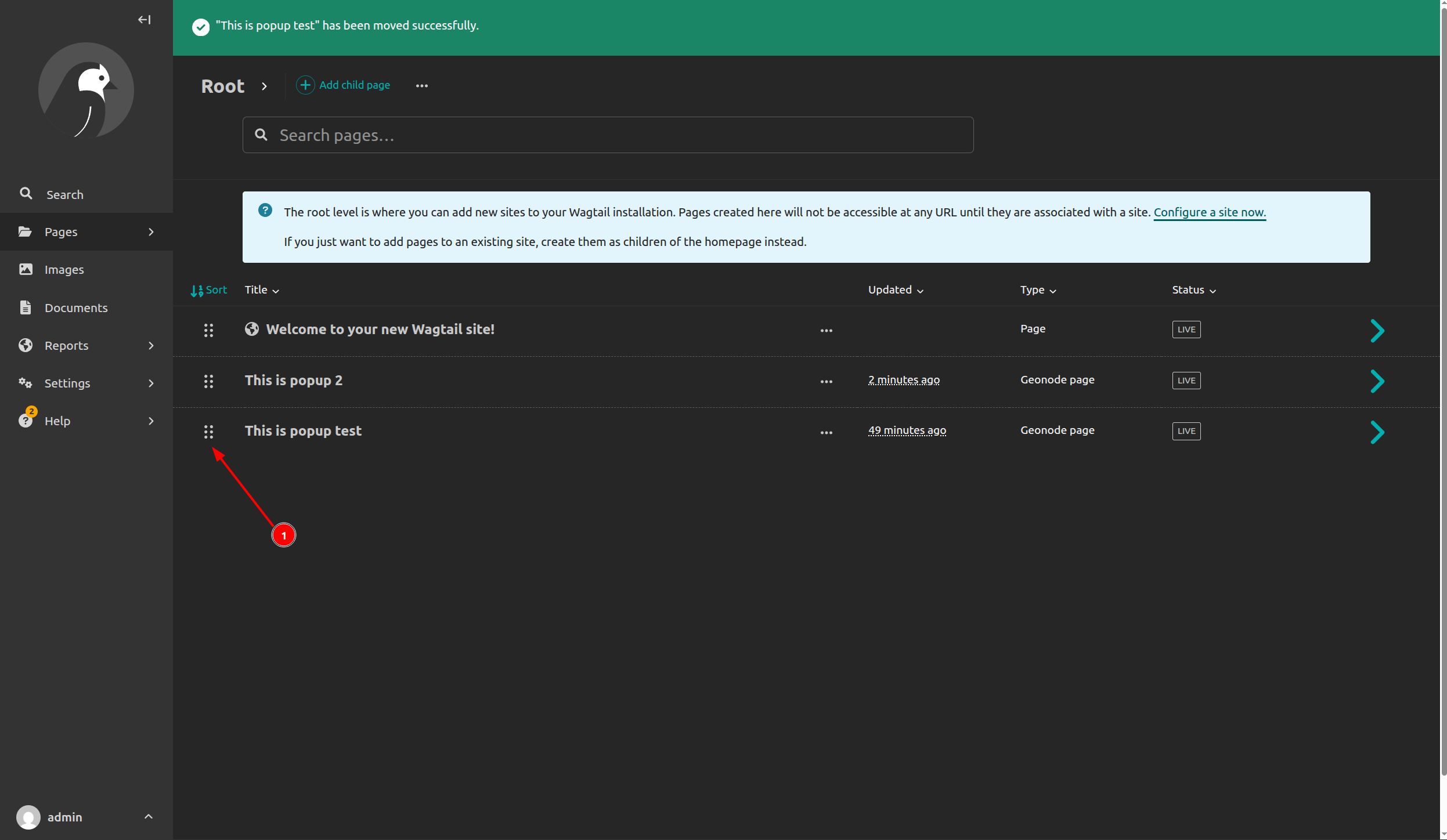Viewport: 1447px width, 840px height.
Task: Open the Root page actions ellipsis menu
Action: [x=422, y=86]
